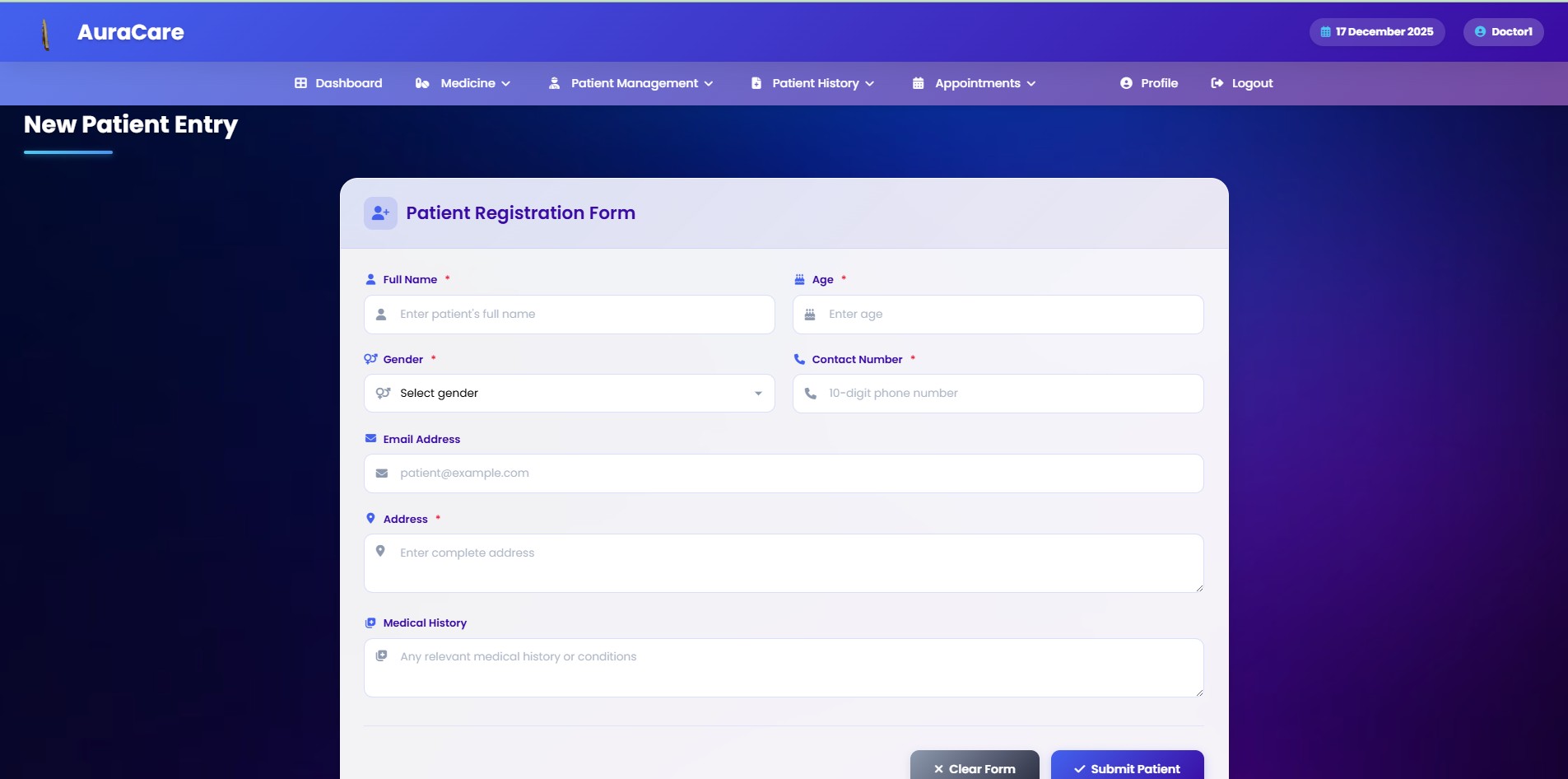Image resolution: width=1568 pixels, height=779 pixels.
Task: Click the Dashboard grid icon
Action: tap(300, 83)
